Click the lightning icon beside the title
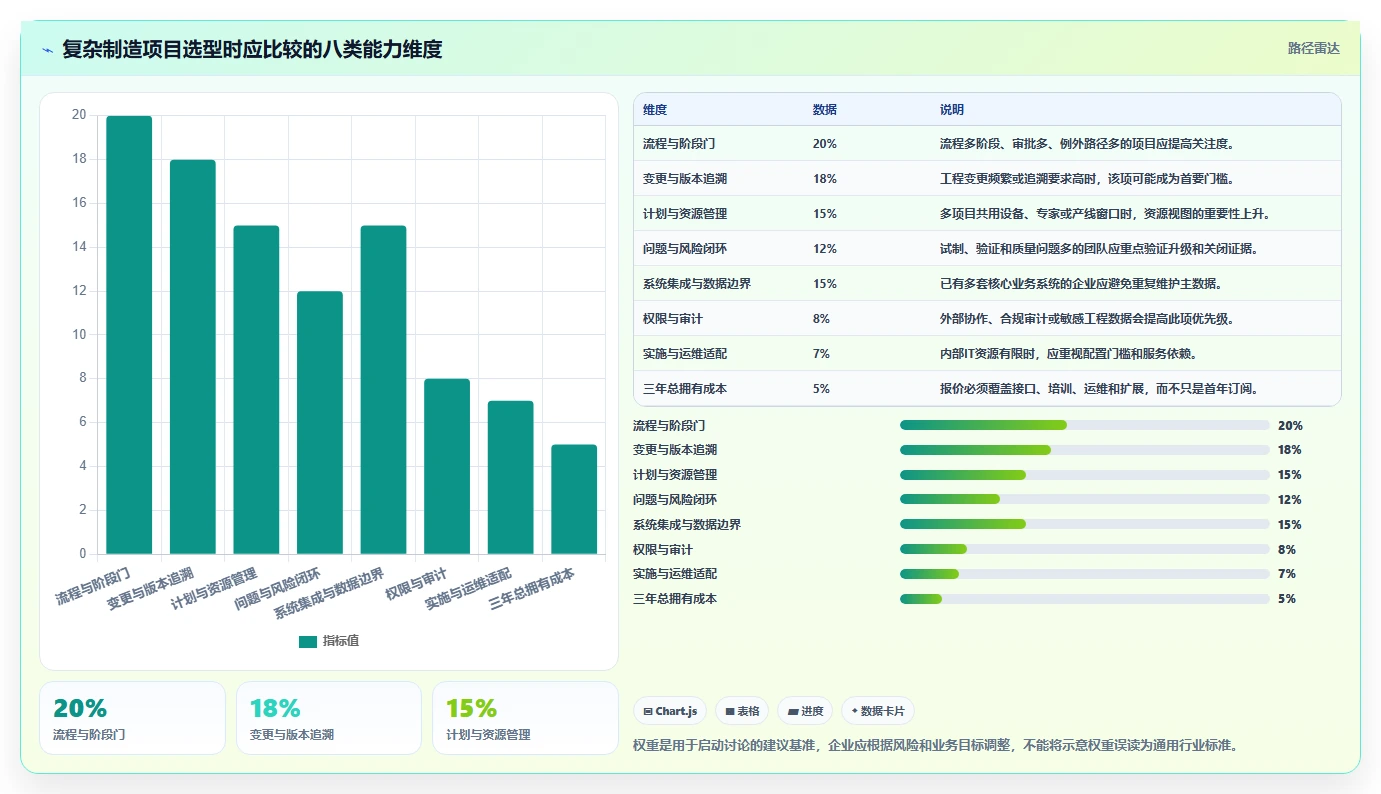Image resolution: width=1381 pixels, height=794 pixels. tap(47, 50)
